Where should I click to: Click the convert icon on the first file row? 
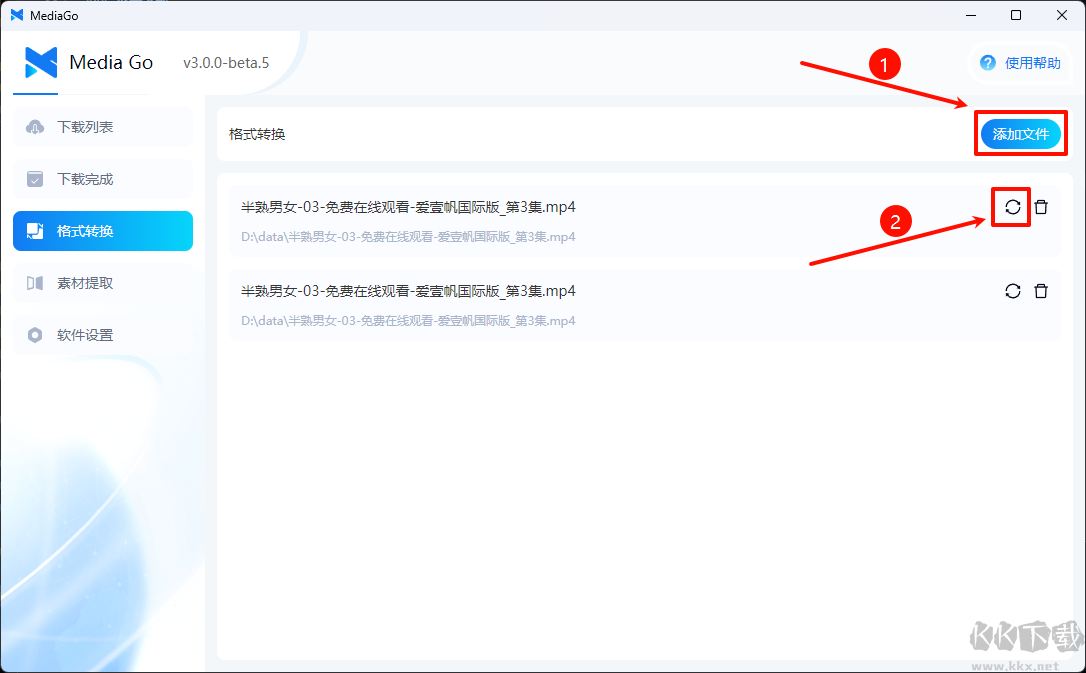1013,207
